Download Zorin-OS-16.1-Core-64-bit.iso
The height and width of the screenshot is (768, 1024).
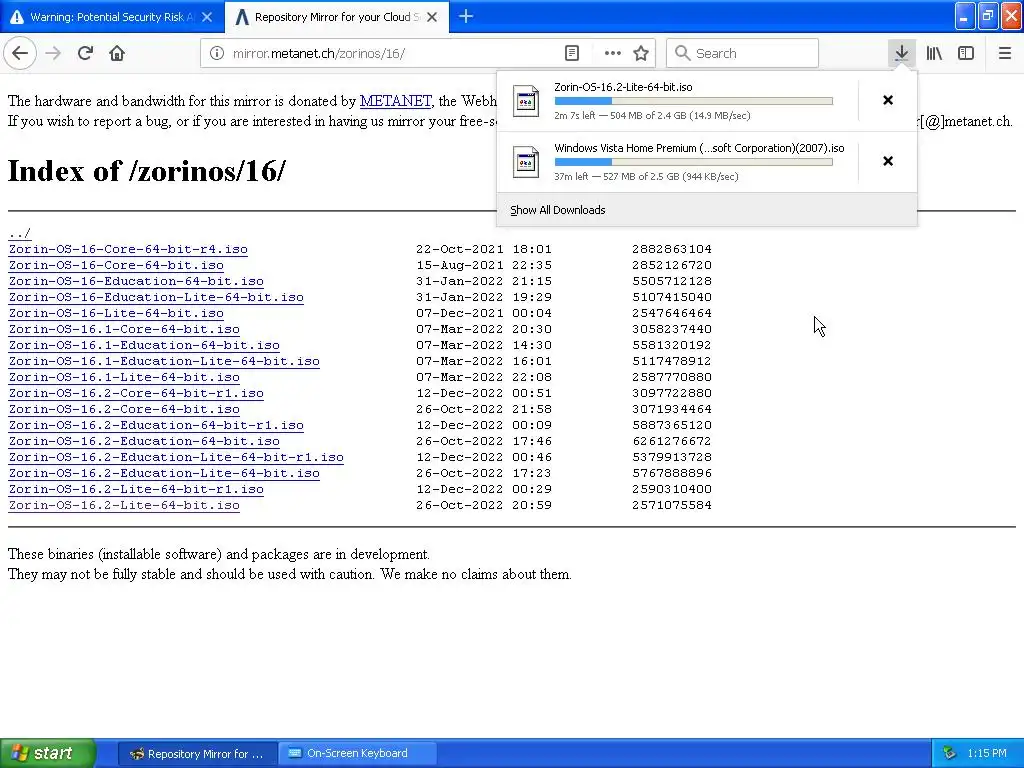click(x=124, y=329)
